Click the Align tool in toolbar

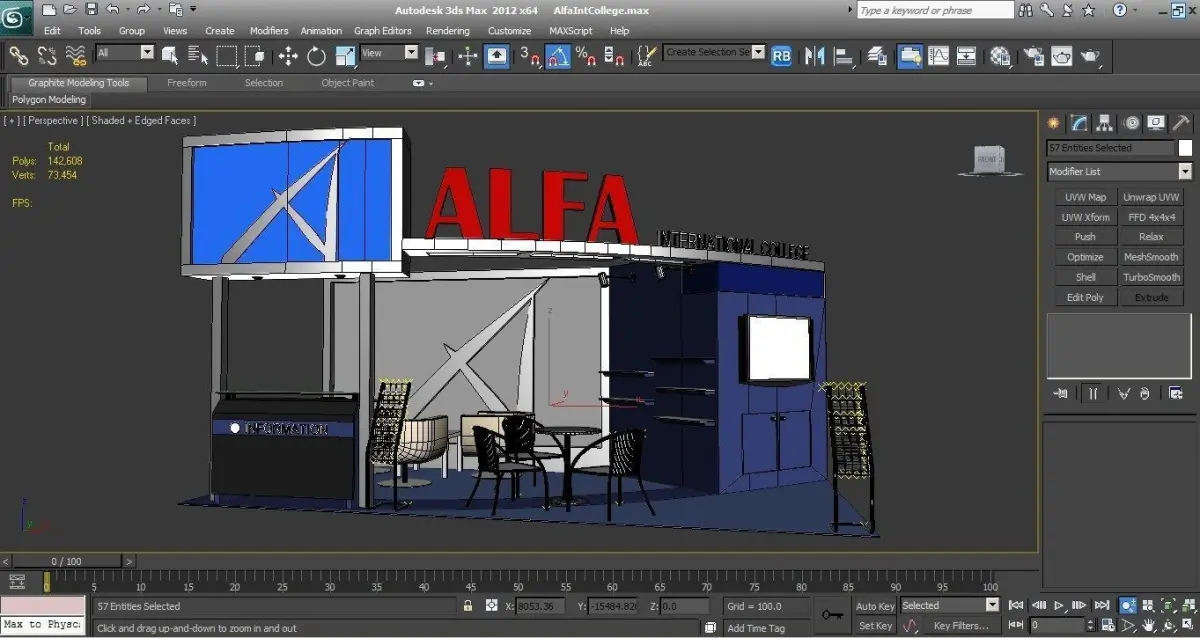click(842, 55)
